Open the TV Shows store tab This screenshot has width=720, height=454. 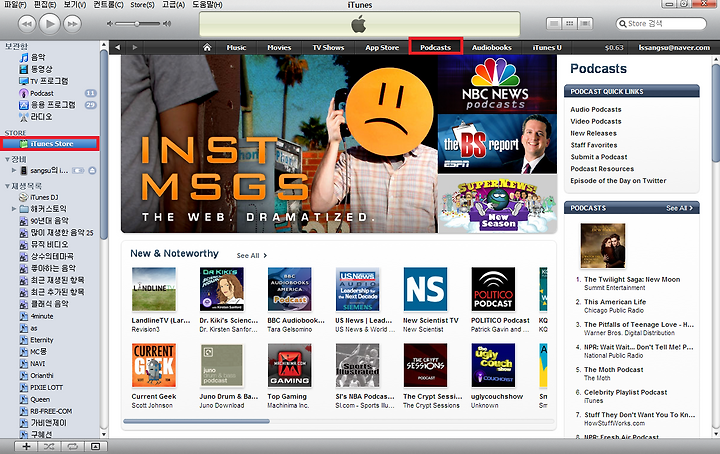(x=328, y=47)
